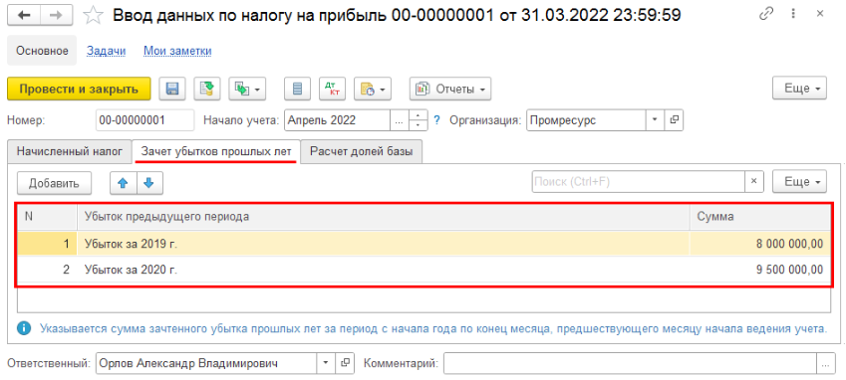Screen dimensions: 846x380
Task: Click row number 2 cell
Action: pyautogui.click(x=47, y=269)
